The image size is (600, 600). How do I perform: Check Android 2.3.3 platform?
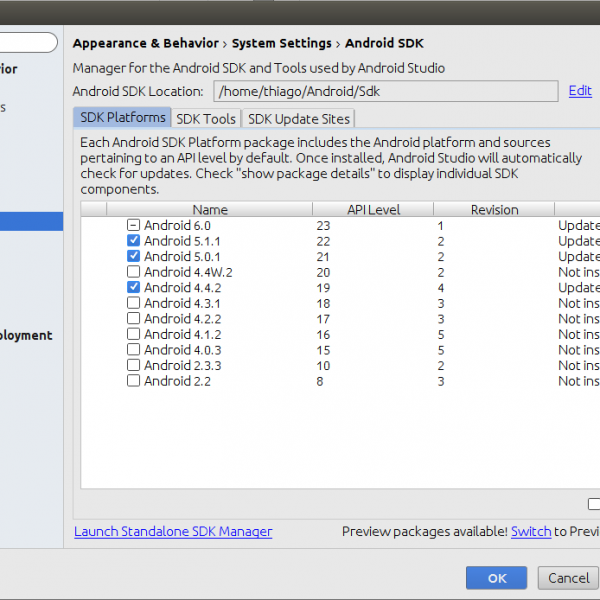[x=133, y=365]
